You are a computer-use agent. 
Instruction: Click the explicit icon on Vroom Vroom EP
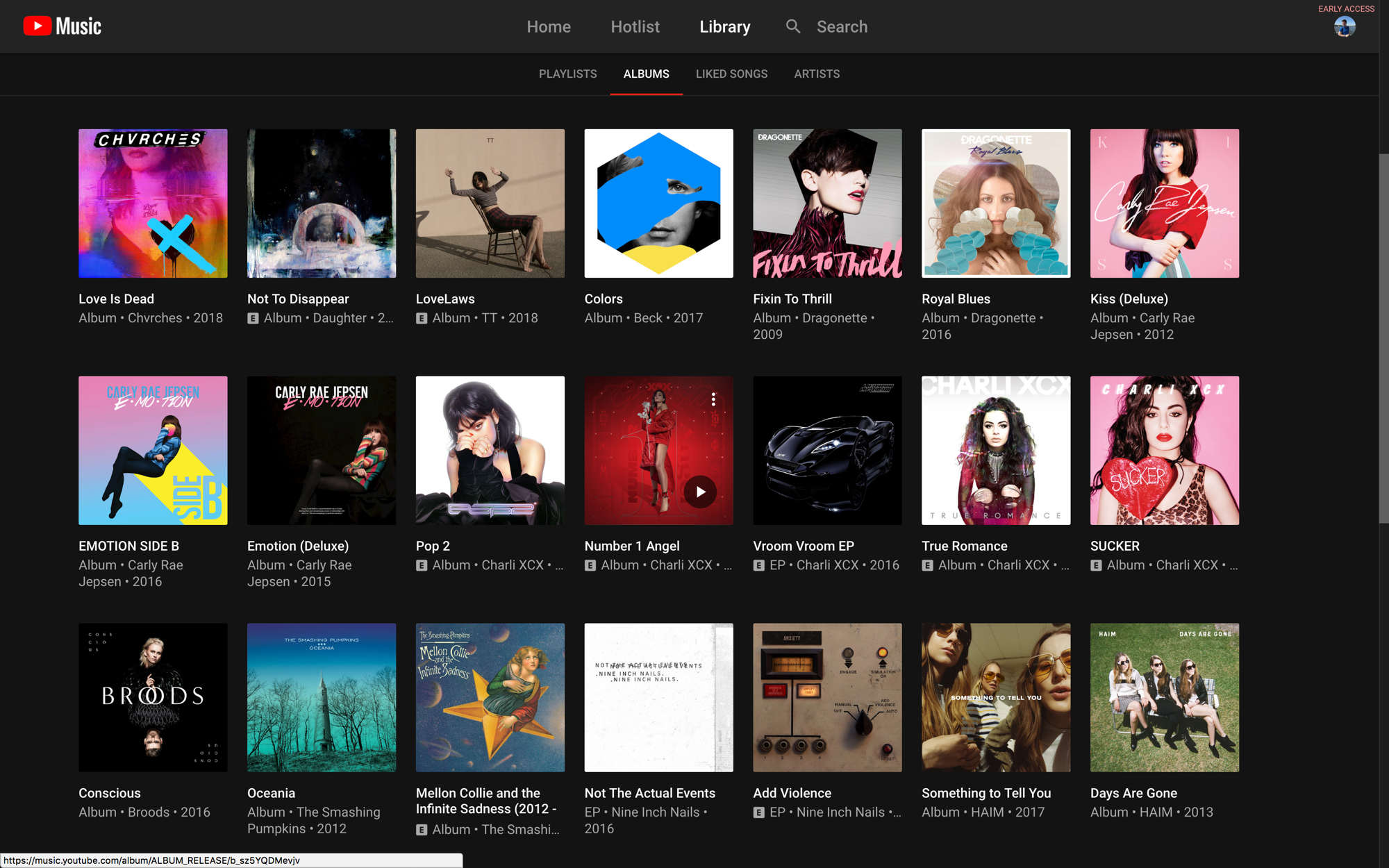click(759, 565)
